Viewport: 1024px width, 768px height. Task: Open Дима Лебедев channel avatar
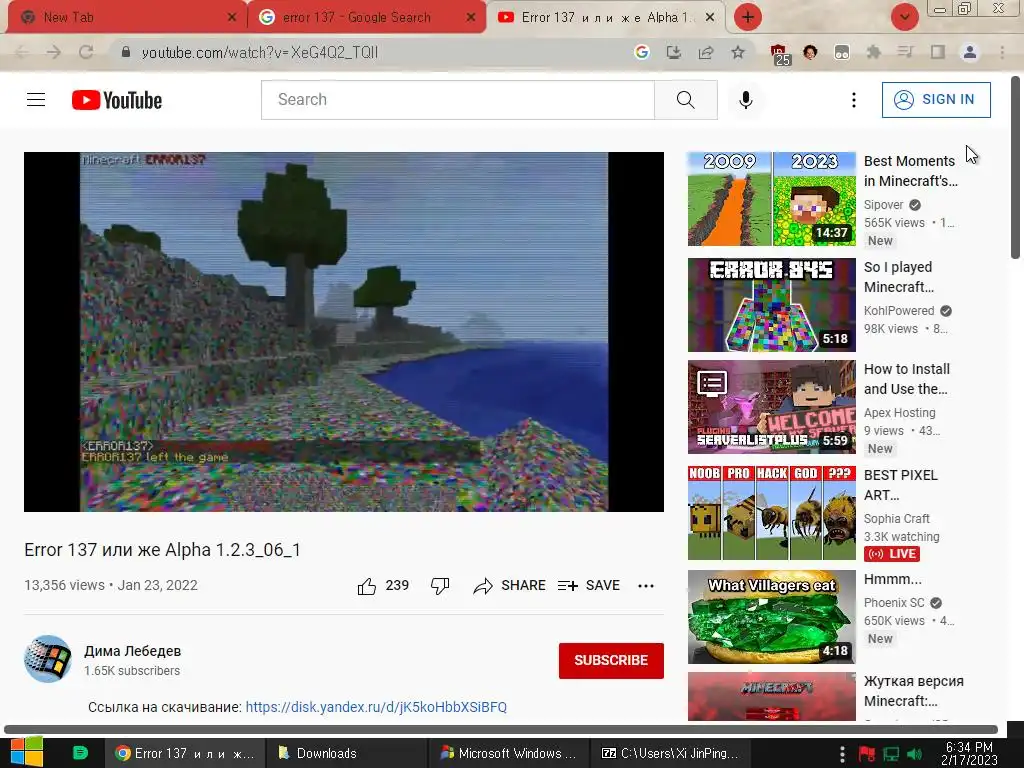[x=48, y=659]
